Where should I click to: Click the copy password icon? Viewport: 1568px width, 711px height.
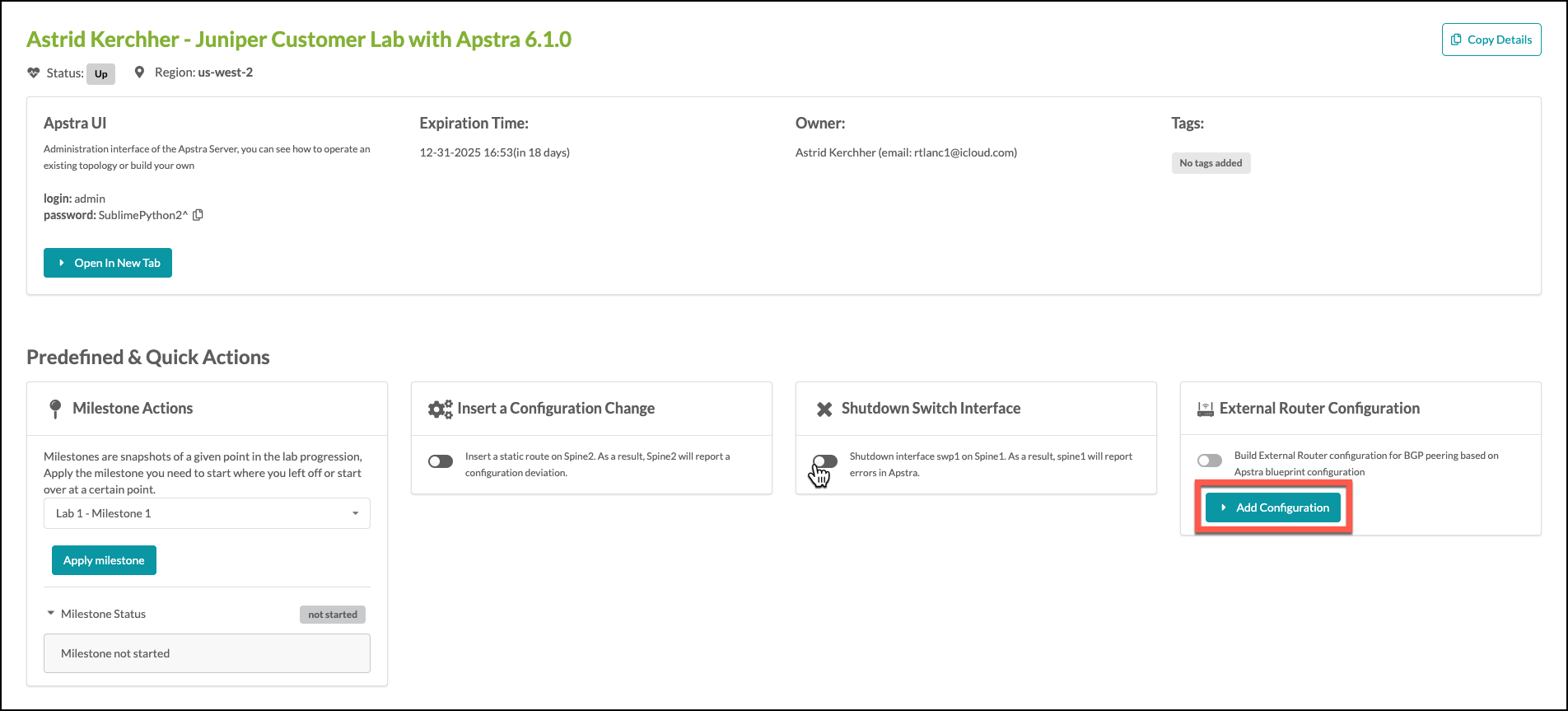(x=198, y=215)
